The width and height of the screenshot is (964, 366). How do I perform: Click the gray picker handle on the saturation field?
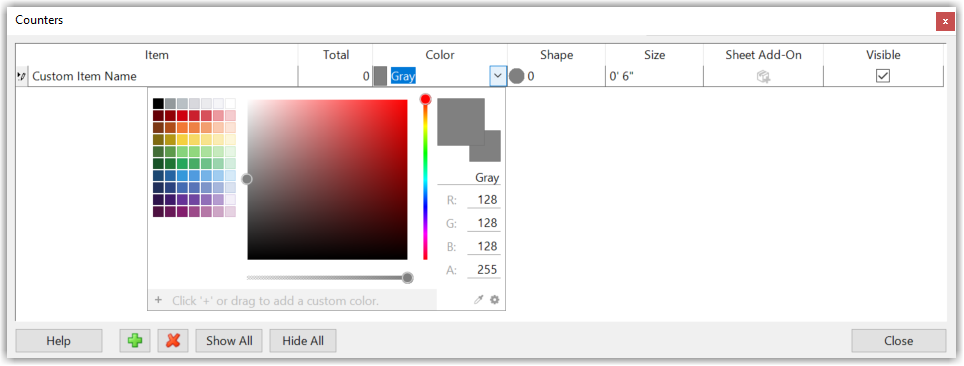point(247,179)
